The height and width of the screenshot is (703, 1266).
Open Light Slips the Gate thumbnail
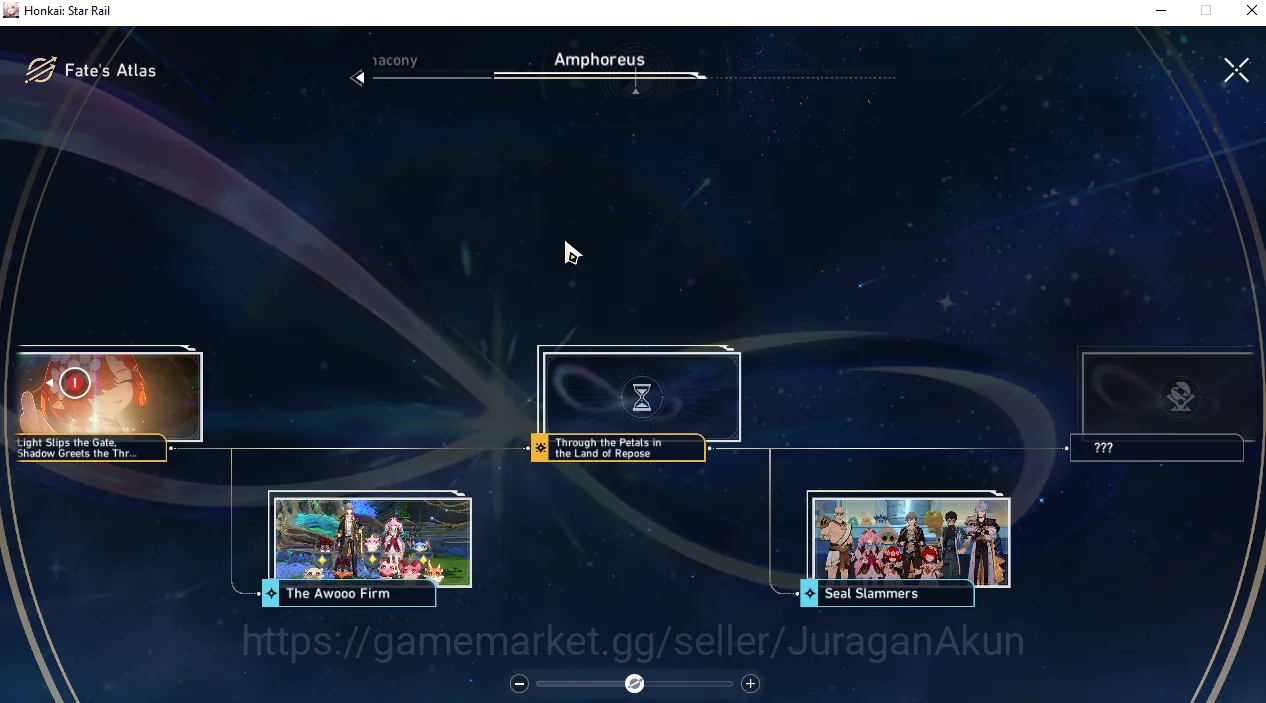click(108, 396)
